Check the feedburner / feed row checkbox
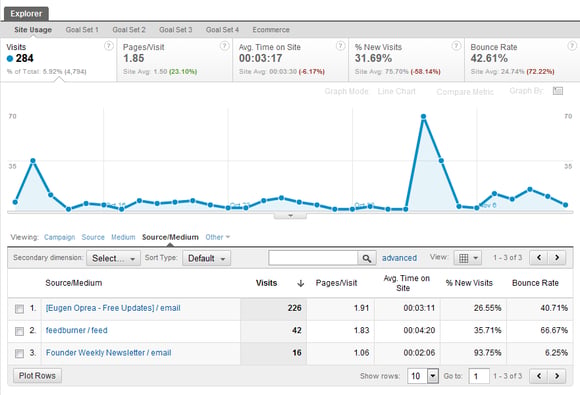 [19, 331]
